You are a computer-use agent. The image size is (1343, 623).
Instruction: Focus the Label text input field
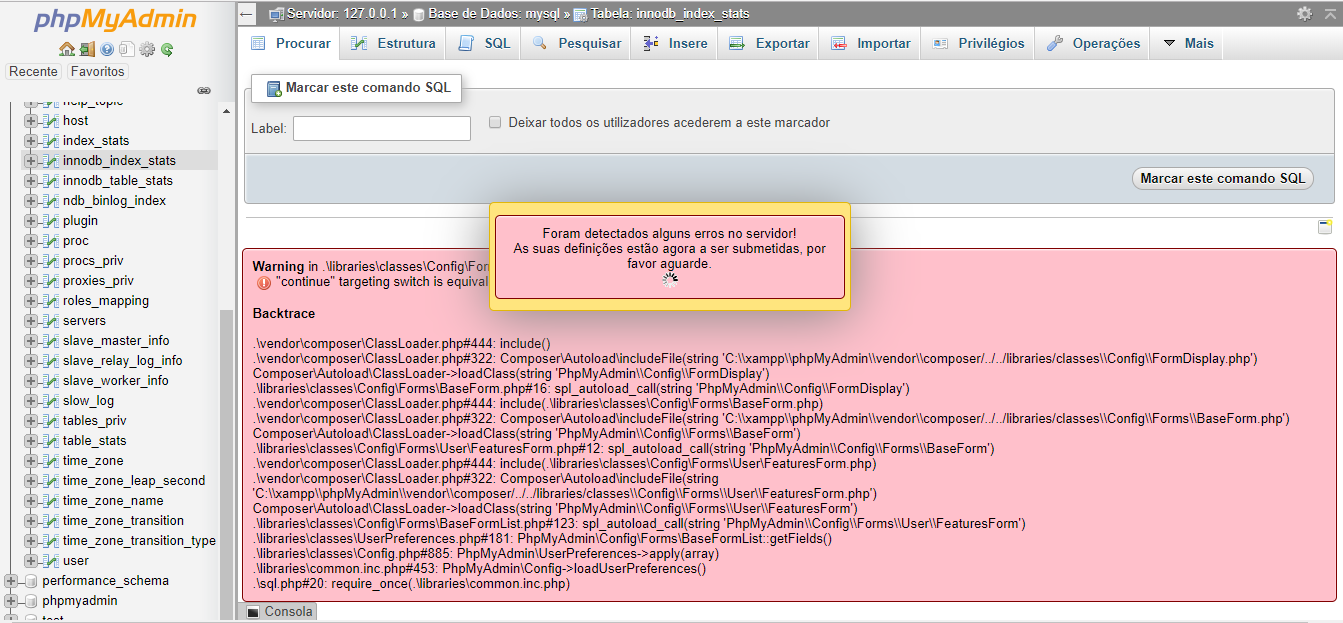click(x=382, y=128)
